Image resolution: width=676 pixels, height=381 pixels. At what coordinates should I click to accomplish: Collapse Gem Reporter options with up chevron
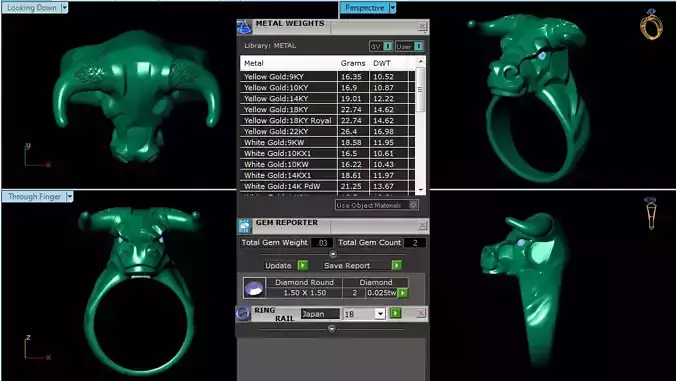click(332, 254)
